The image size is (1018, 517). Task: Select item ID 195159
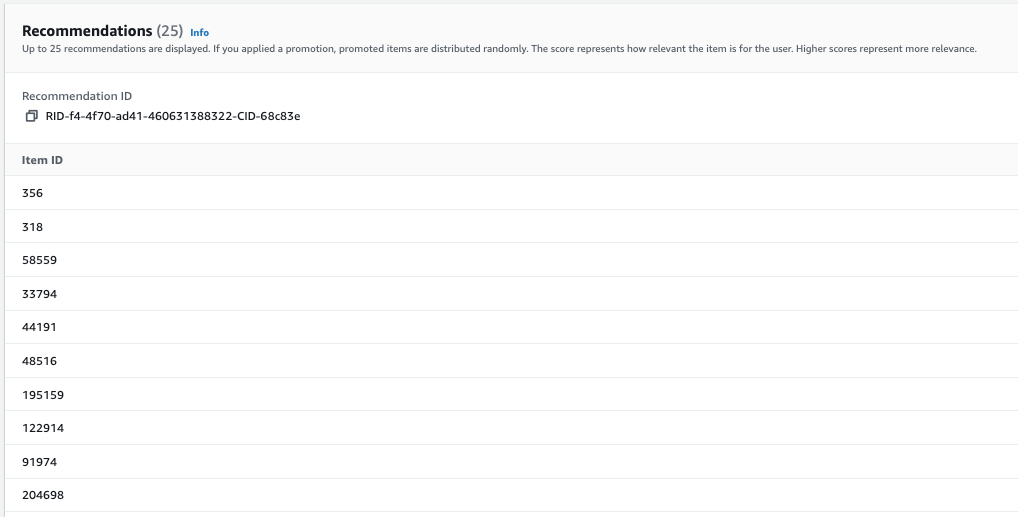(x=42, y=395)
